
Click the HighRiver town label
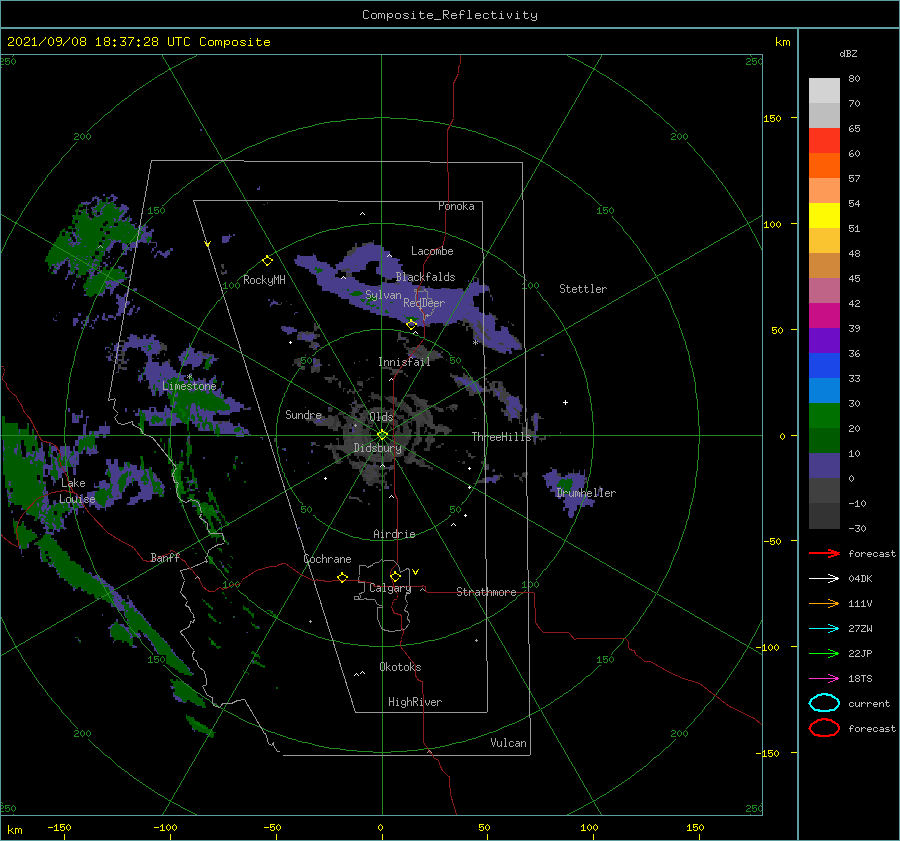pyautogui.click(x=415, y=702)
